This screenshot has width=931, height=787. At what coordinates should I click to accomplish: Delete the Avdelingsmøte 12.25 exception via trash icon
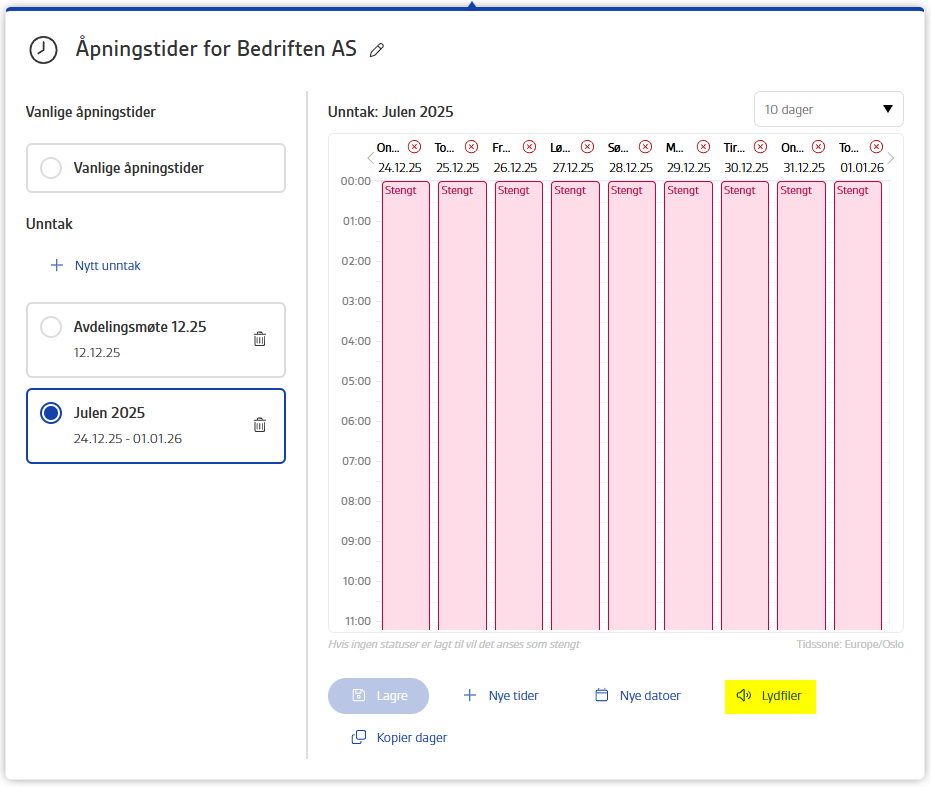[259, 339]
